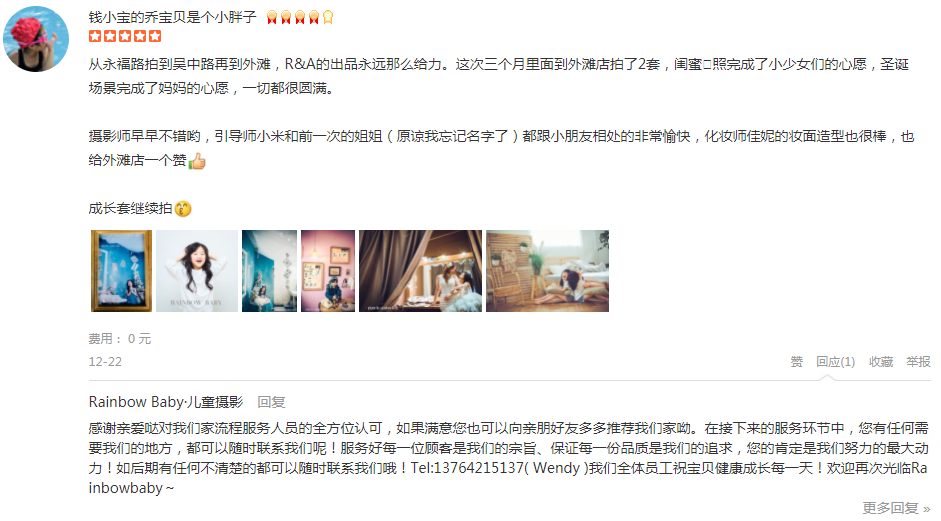Click the thumbs-up emoji in review text
This screenshot has height=521, width=941.
click(197, 161)
